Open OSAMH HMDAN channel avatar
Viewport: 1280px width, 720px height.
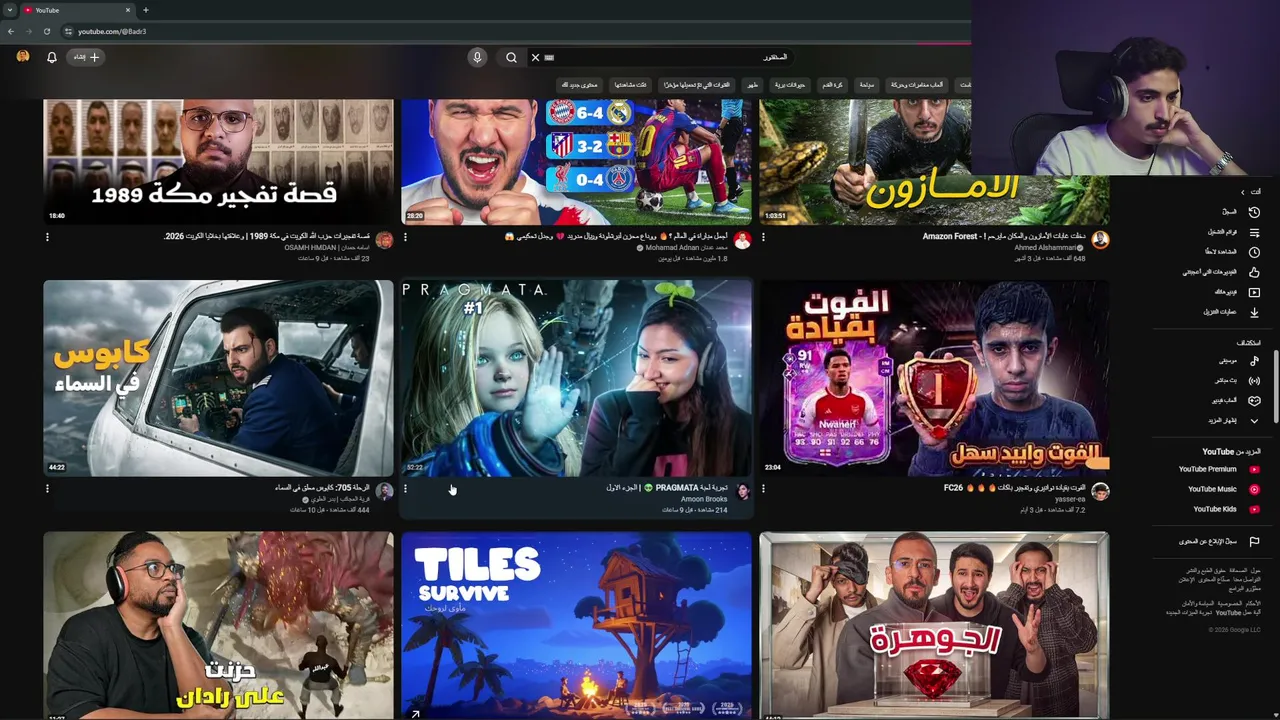(x=384, y=241)
